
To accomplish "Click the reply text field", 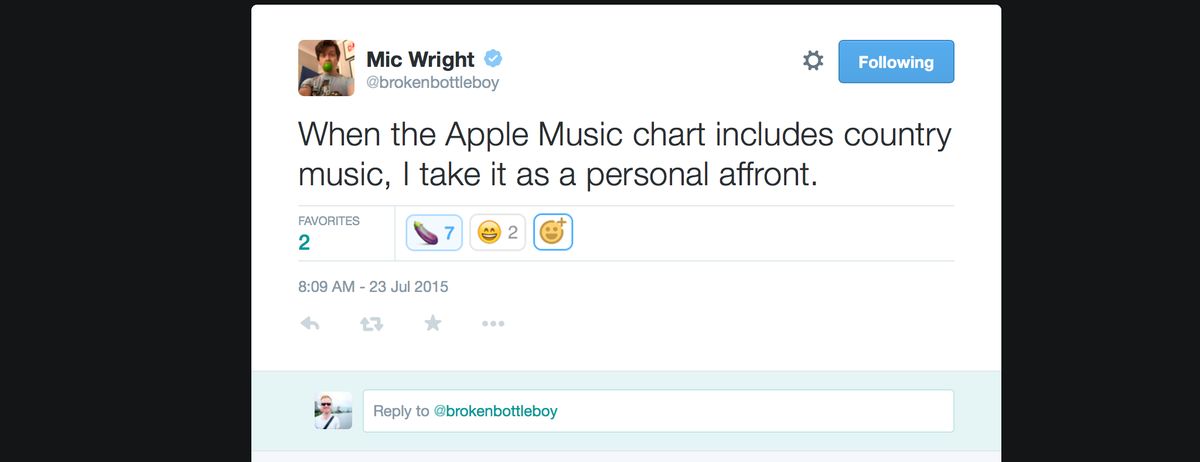I will [x=658, y=411].
